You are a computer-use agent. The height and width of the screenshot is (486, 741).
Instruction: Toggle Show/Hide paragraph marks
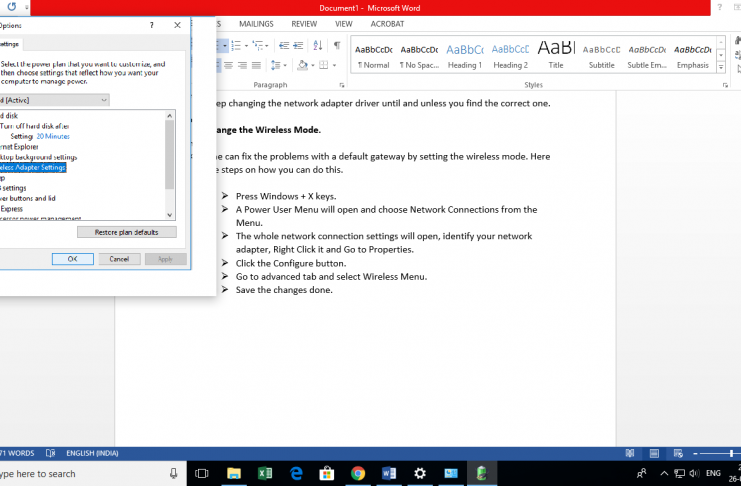pos(337,45)
